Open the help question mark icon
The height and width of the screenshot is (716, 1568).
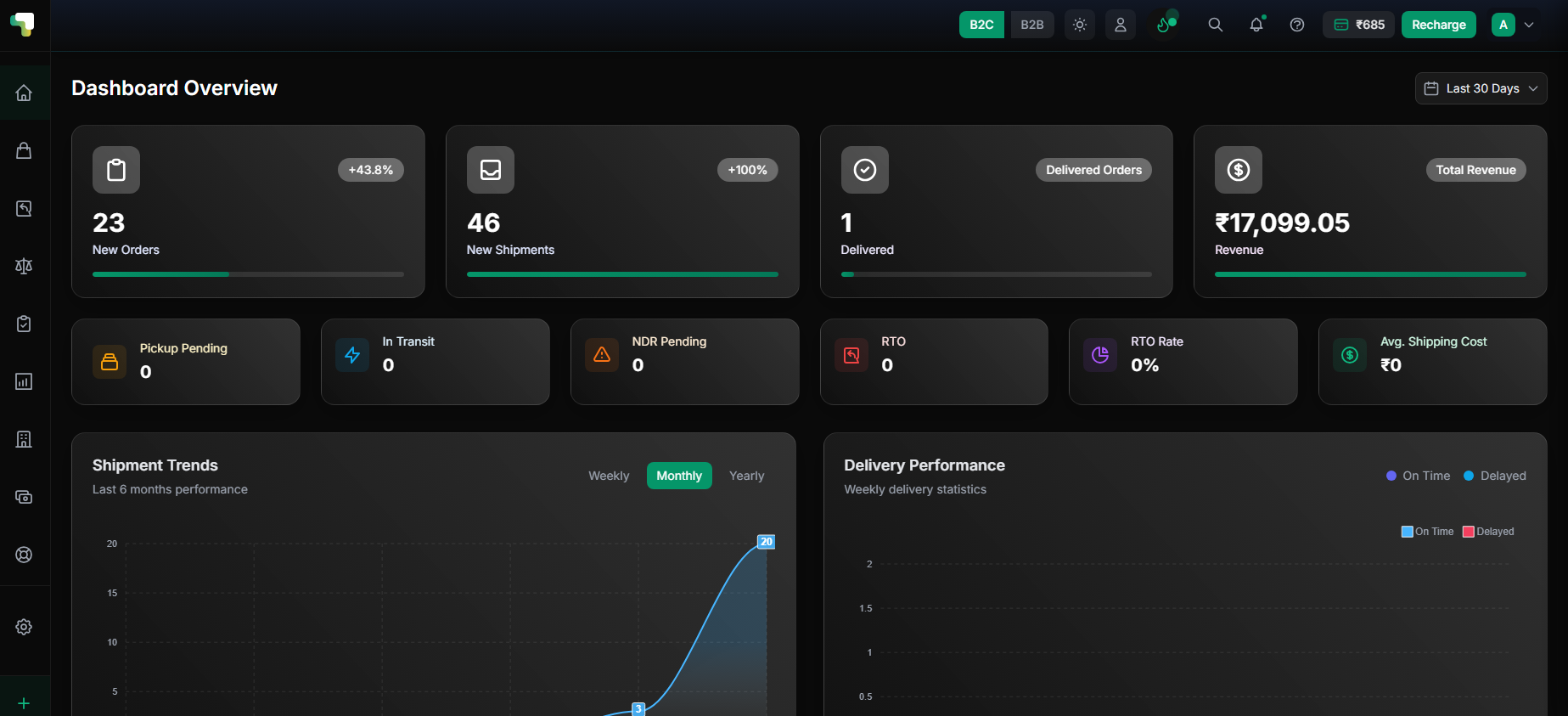(1297, 25)
